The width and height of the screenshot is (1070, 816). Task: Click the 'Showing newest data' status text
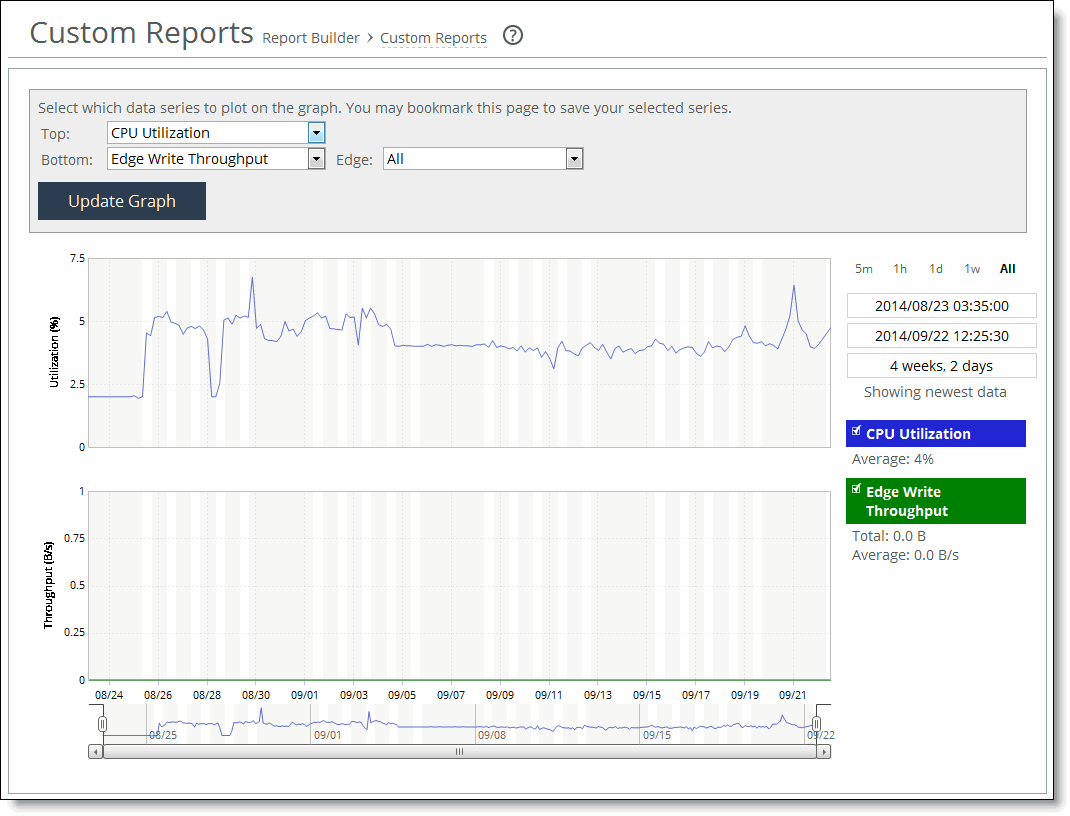click(x=935, y=392)
